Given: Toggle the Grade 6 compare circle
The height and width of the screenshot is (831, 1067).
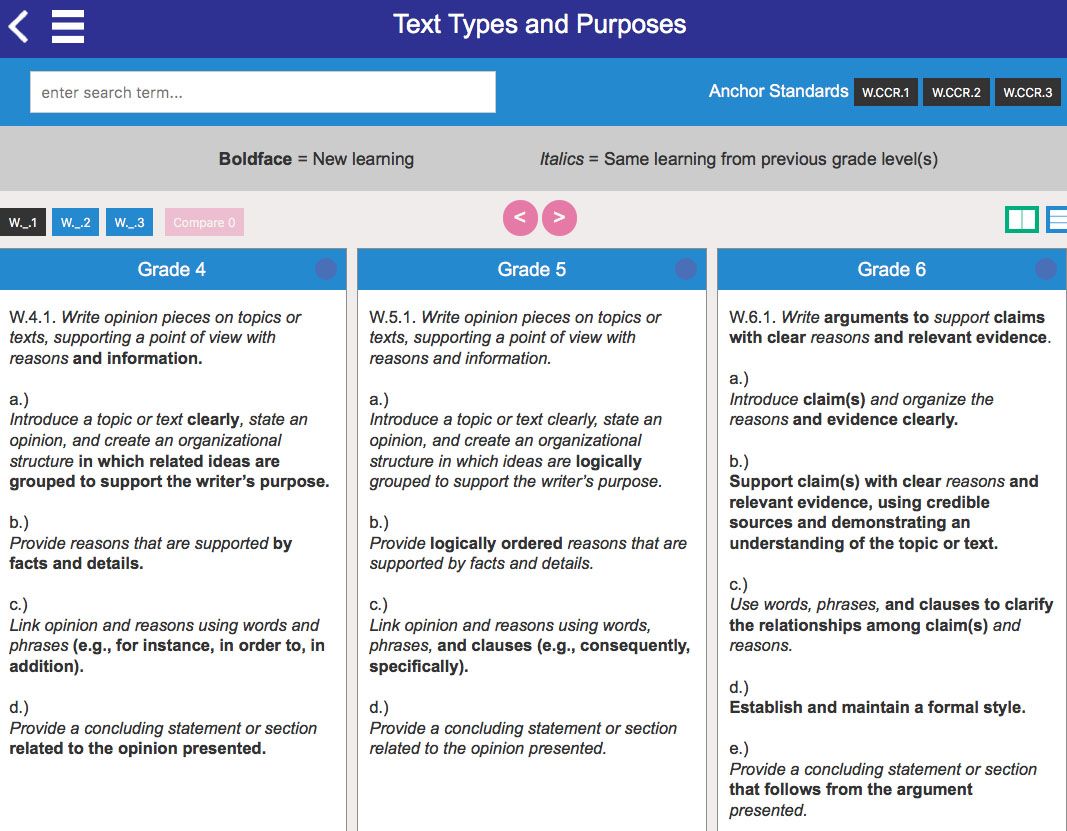Looking at the screenshot, I should [1045, 269].
